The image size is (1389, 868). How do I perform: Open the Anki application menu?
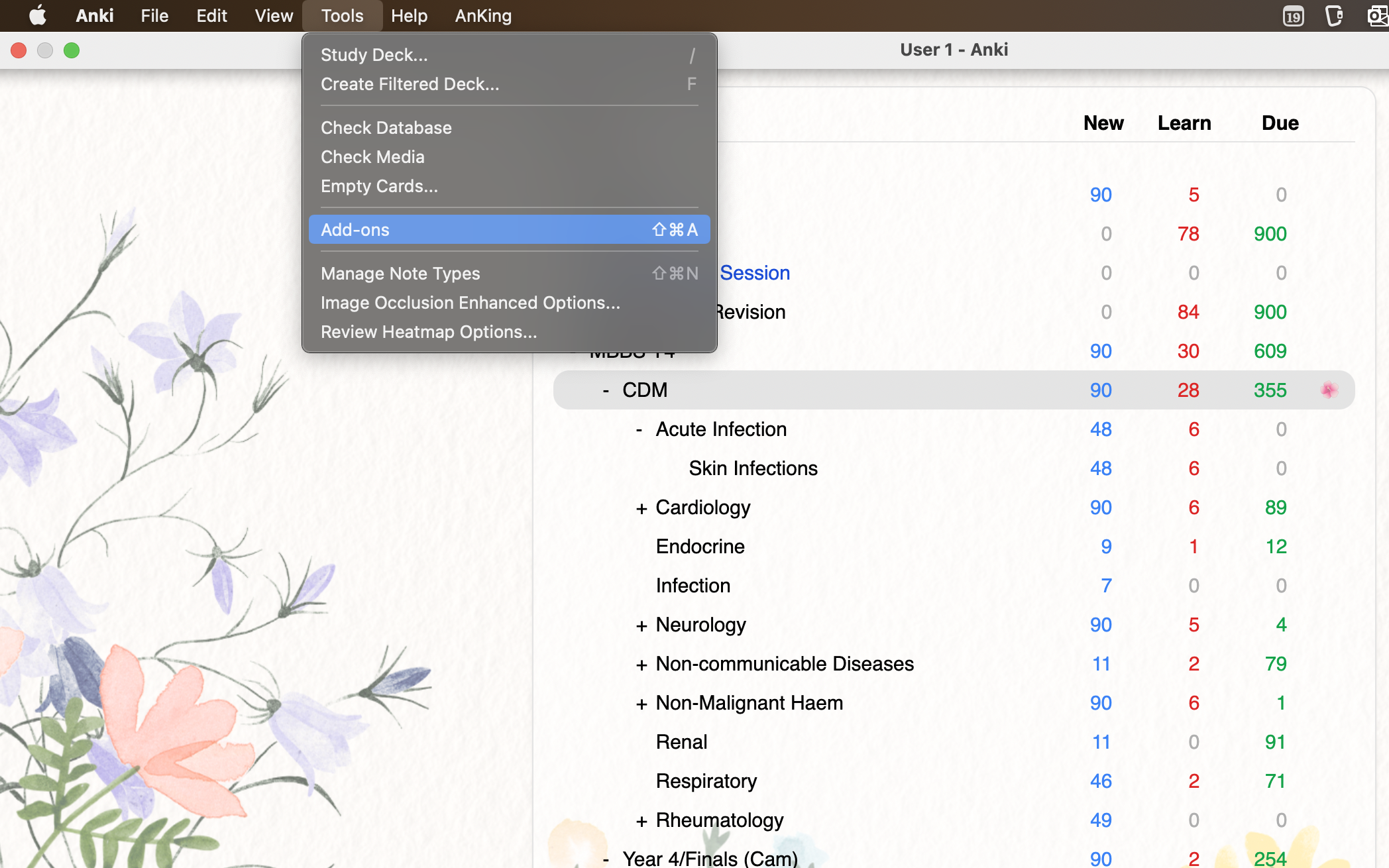[x=94, y=15]
